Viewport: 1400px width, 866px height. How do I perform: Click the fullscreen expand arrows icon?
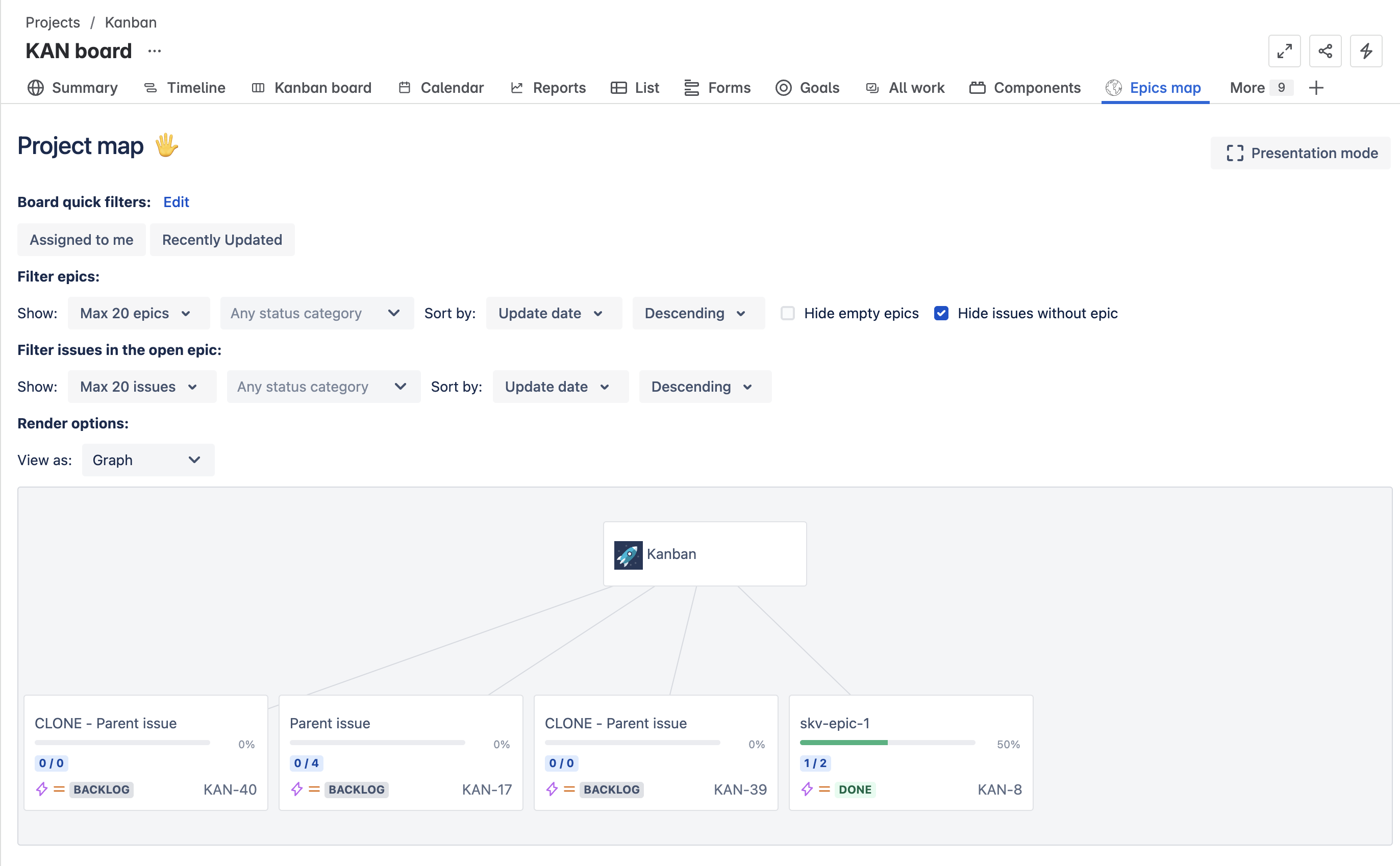point(1284,51)
